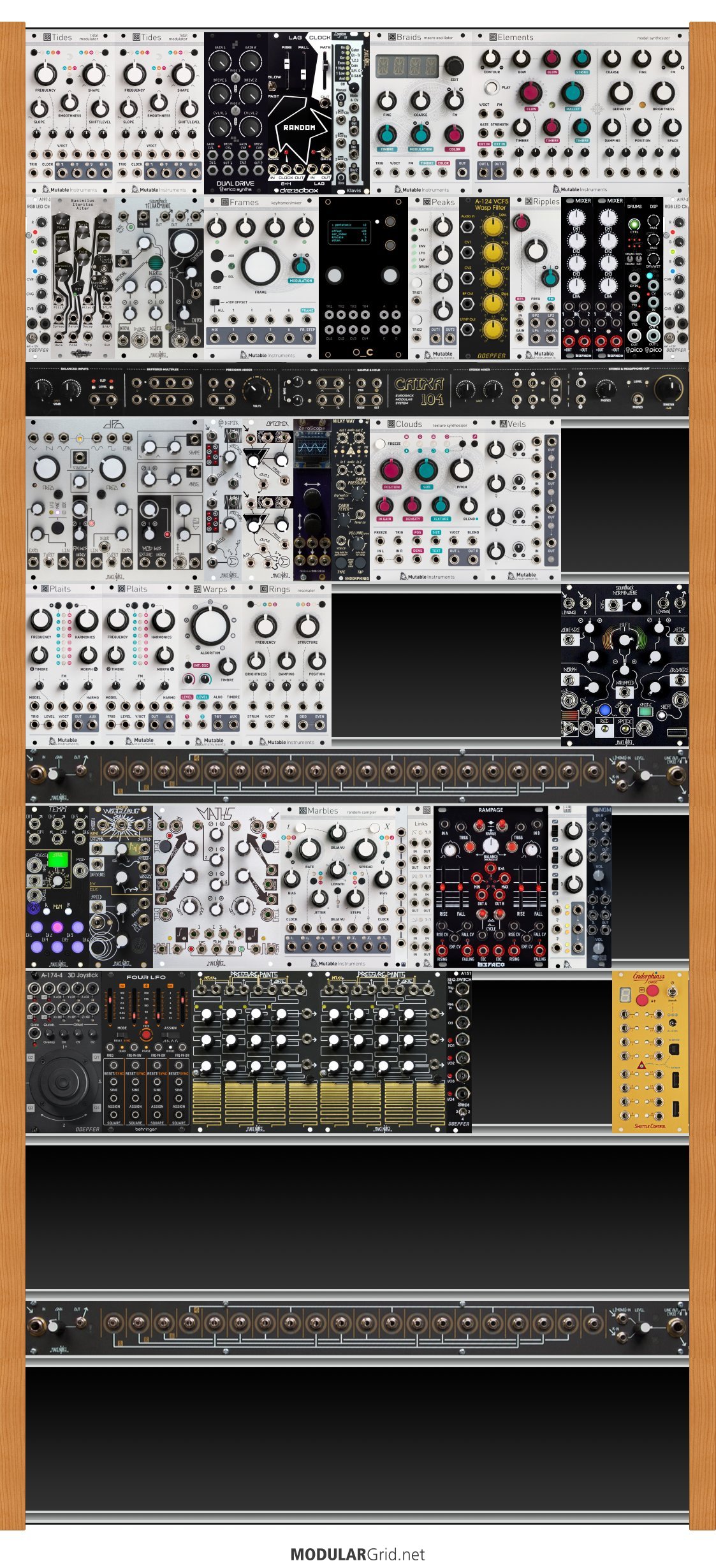Click the Braids EDIT encoder knob
Screen dimensions: 716x1568
coord(453,66)
